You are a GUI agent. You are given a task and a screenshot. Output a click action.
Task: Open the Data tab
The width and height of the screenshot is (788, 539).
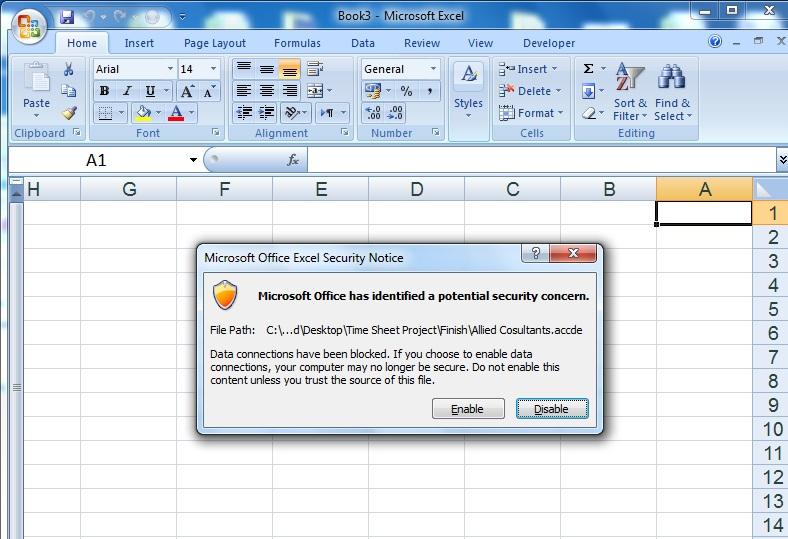363,43
